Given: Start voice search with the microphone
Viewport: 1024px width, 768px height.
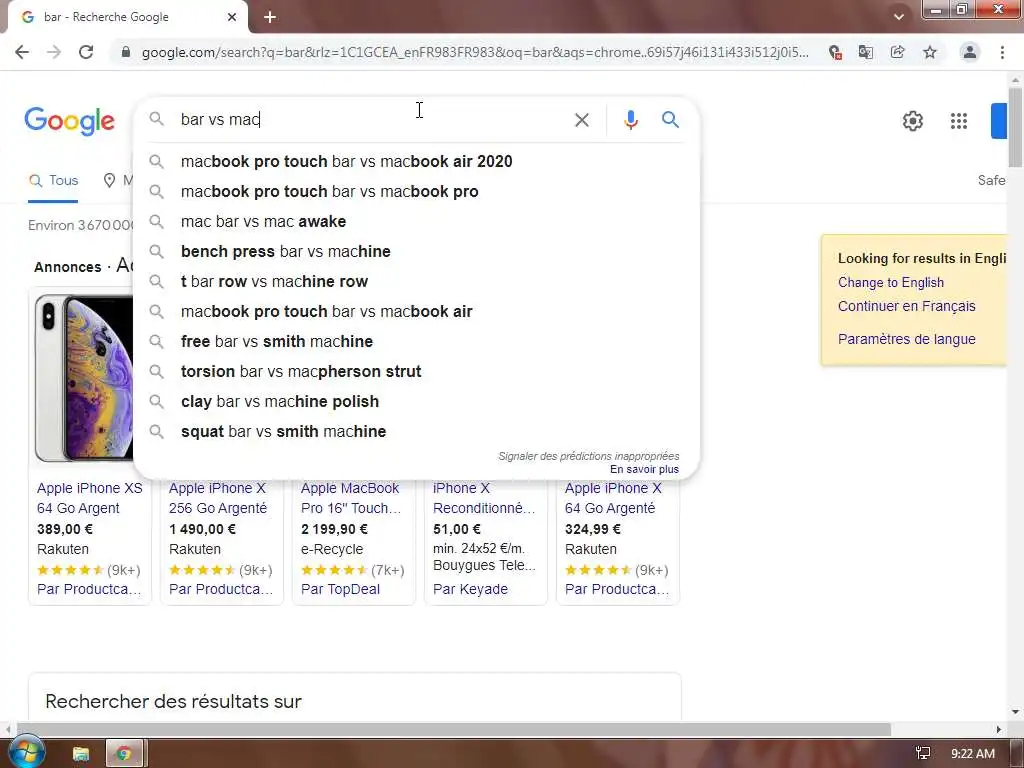Looking at the screenshot, I should point(630,120).
